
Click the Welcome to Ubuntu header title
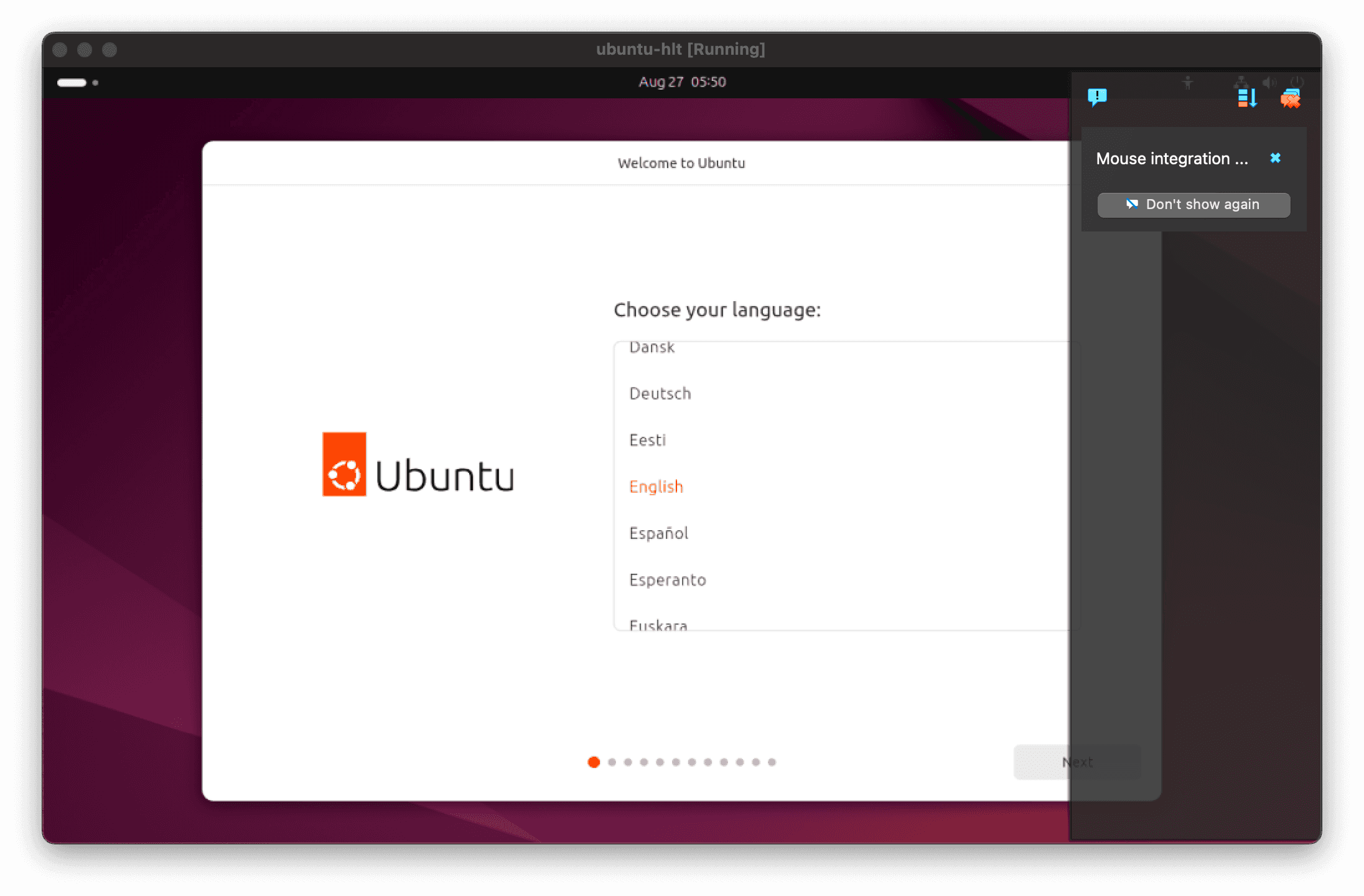681,163
